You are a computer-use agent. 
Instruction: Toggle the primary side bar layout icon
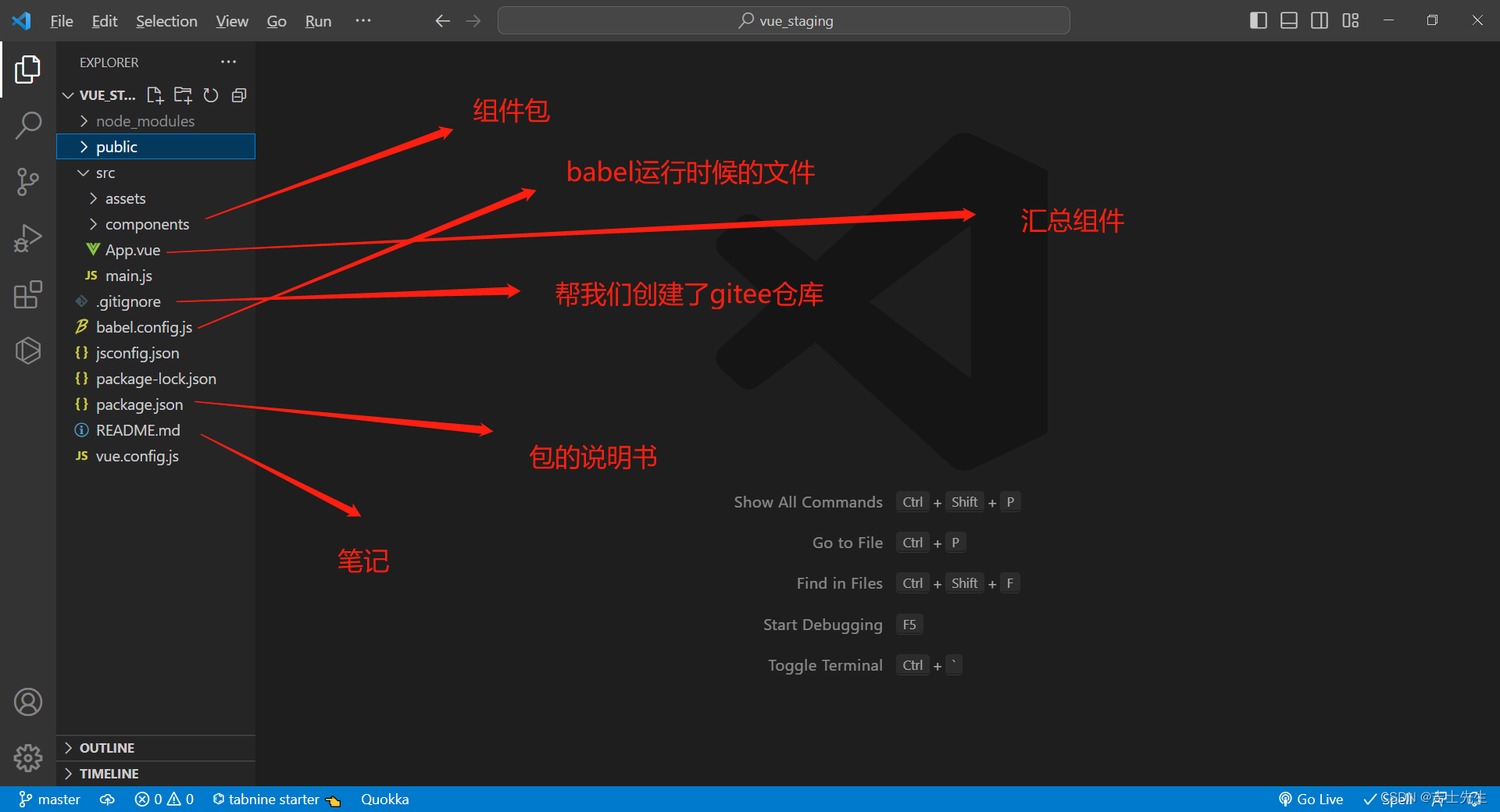1259,20
